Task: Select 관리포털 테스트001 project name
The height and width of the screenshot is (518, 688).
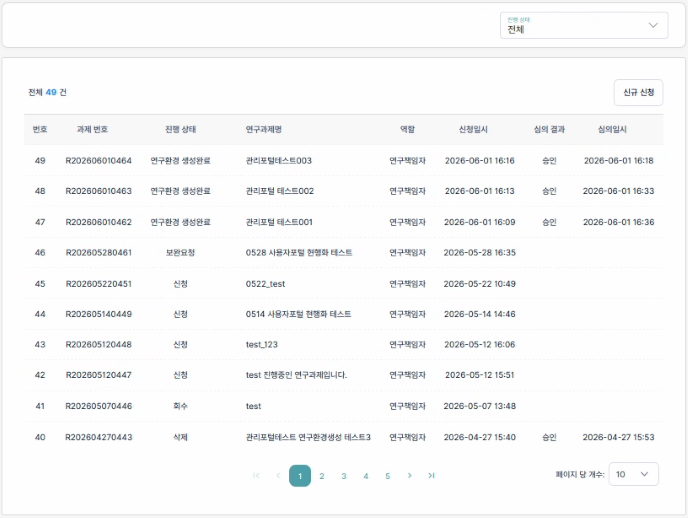Action: pyautogui.click(x=279, y=222)
